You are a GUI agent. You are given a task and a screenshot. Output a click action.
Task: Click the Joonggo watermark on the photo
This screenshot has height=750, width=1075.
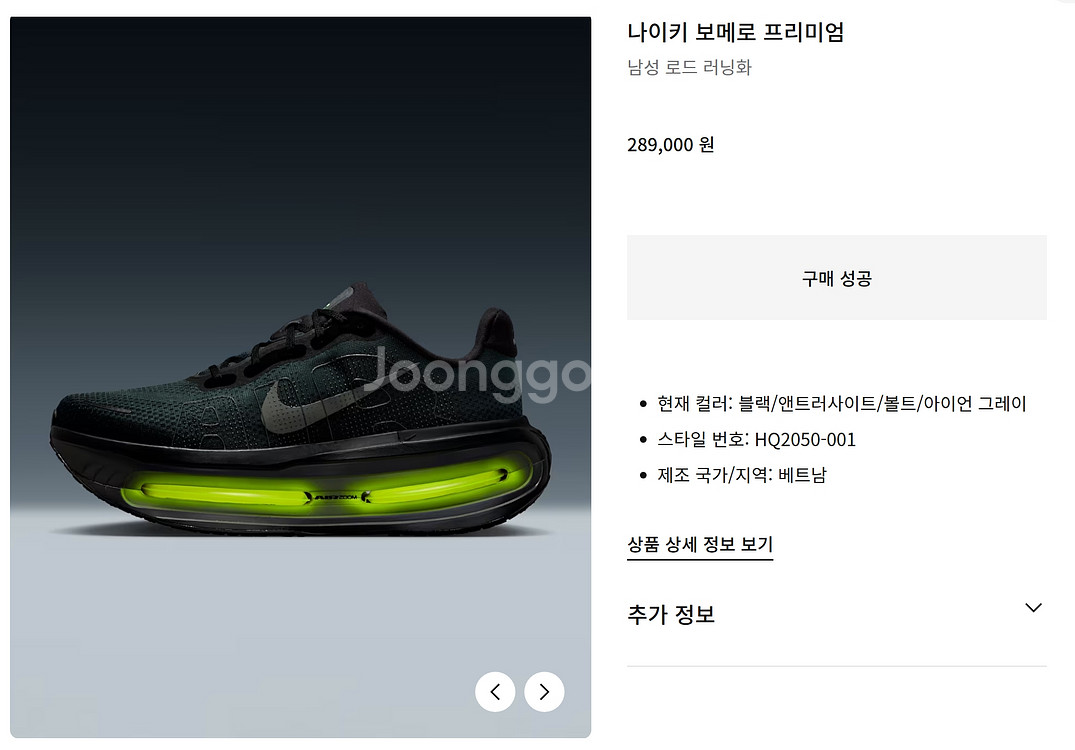tap(476, 374)
